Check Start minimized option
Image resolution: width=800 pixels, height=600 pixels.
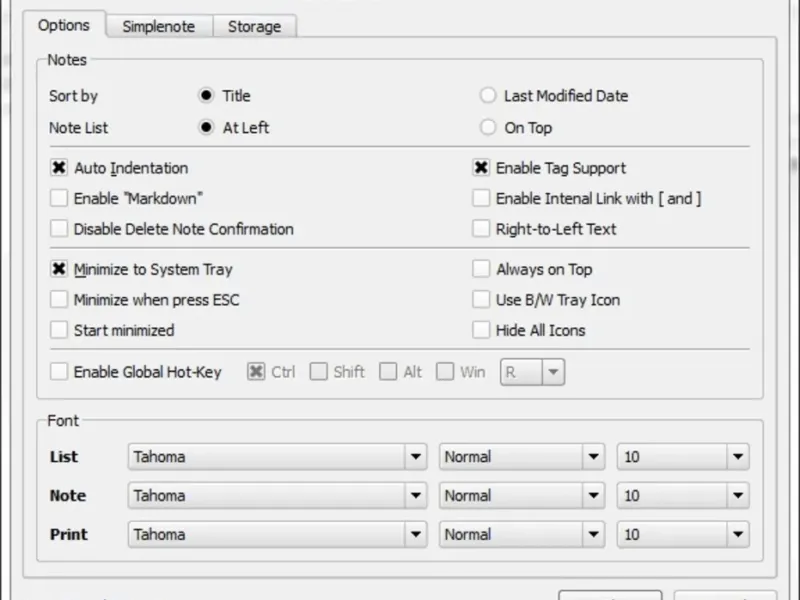pos(59,330)
